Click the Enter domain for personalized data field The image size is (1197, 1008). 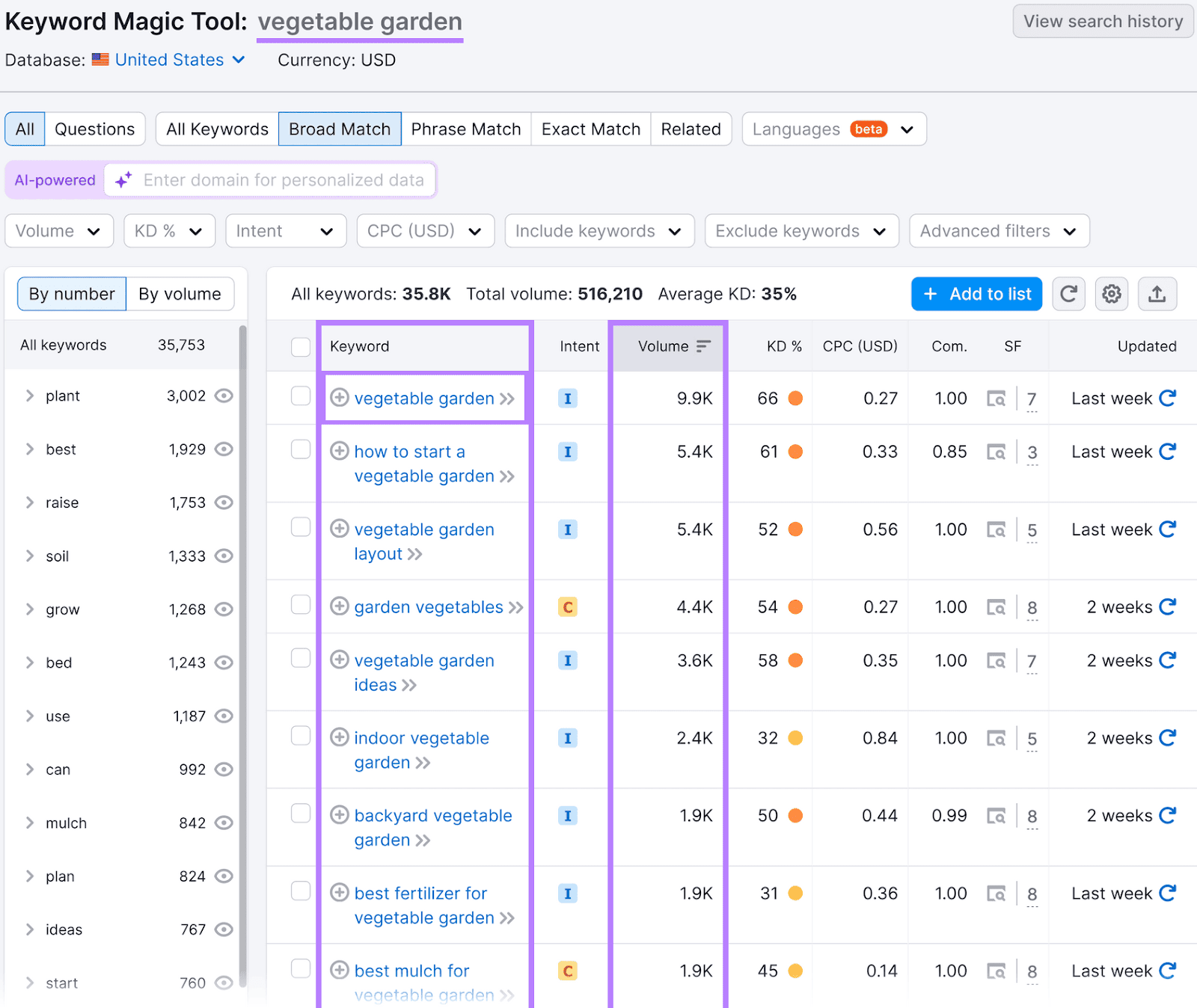[283, 179]
